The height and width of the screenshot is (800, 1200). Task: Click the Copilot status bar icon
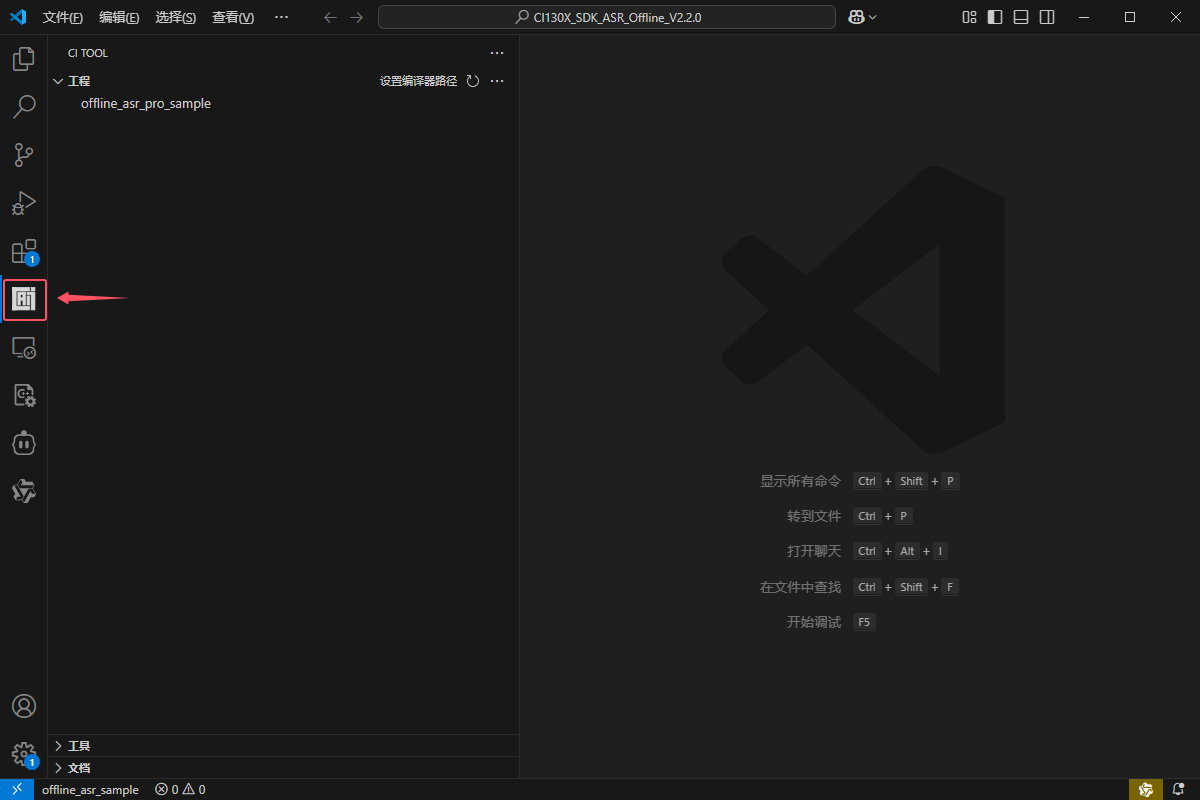pyautogui.click(x=1146, y=790)
